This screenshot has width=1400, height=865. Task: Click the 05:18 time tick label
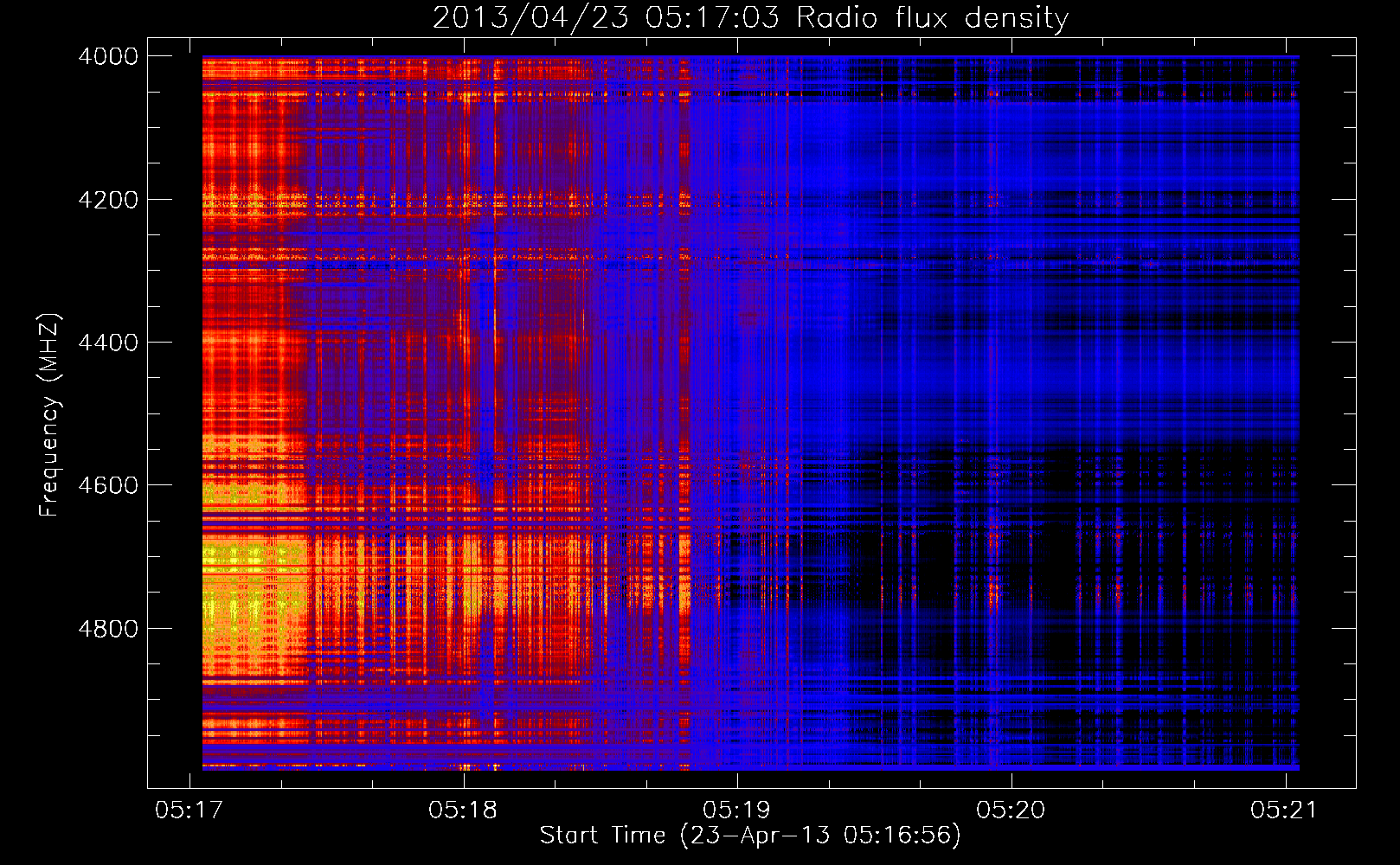click(x=463, y=810)
